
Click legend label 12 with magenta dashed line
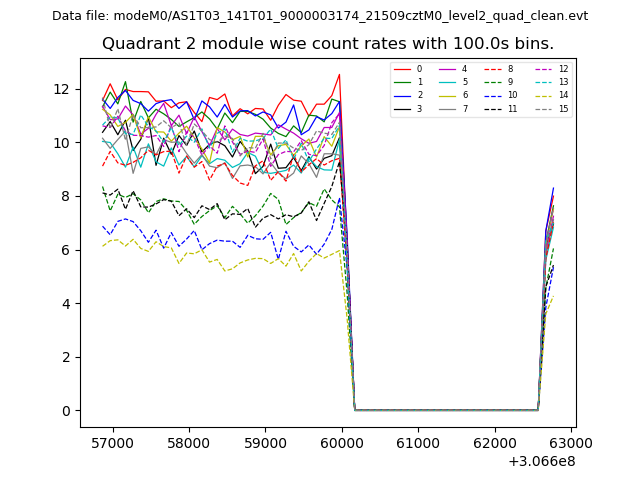tap(563, 69)
